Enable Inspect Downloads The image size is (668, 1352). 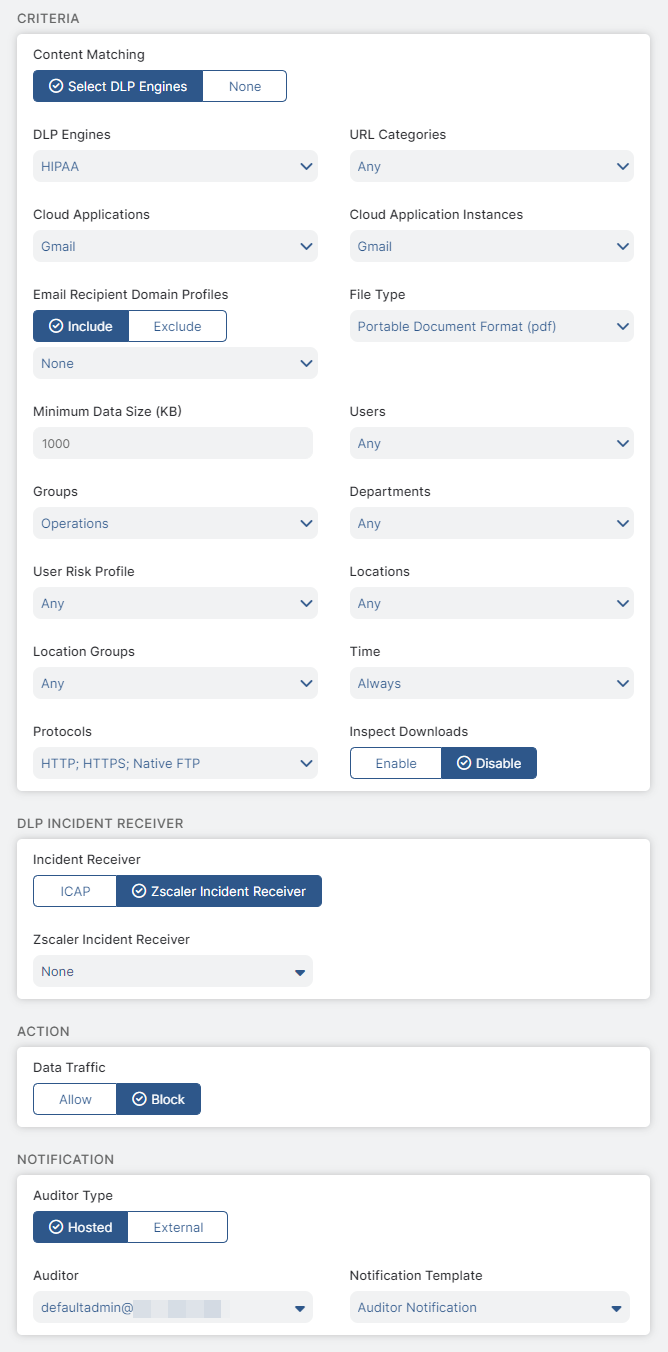(x=395, y=762)
